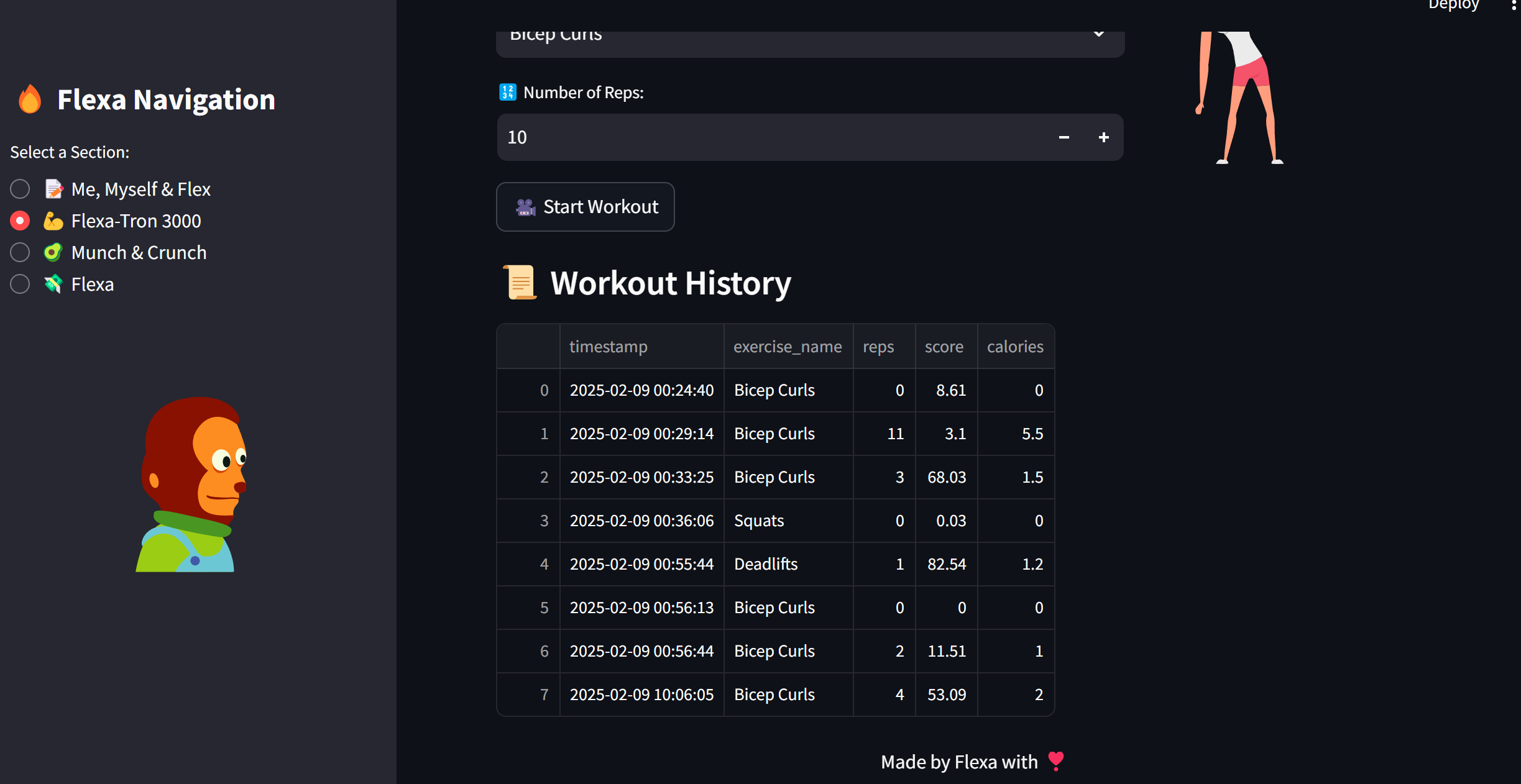Select the Munch & Crunch radio option

click(20, 252)
